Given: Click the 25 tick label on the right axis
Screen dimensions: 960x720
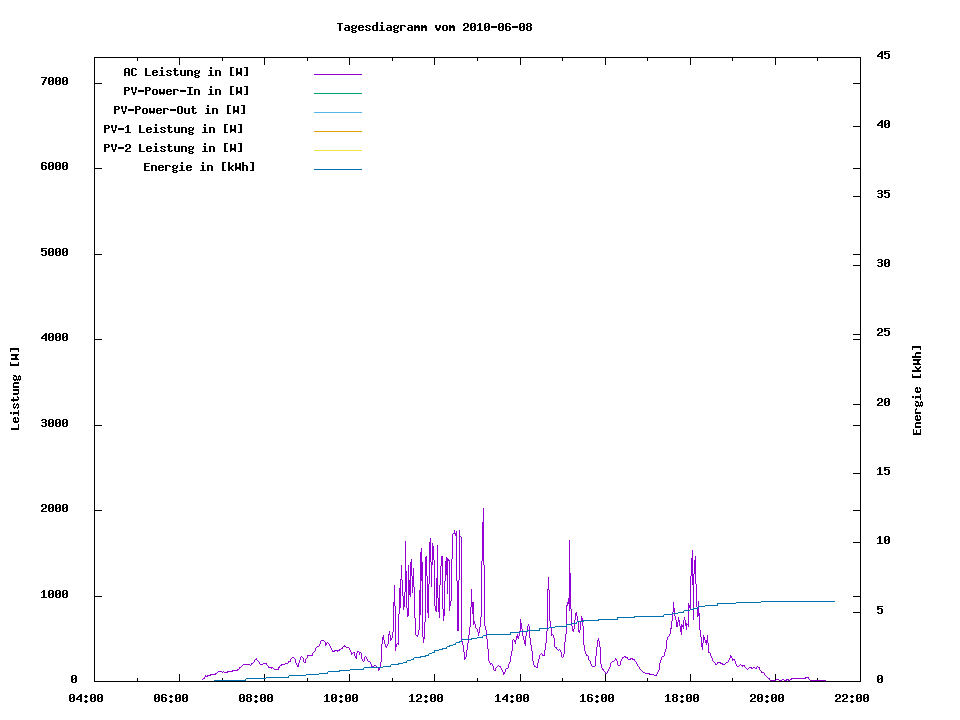Looking at the screenshot, I should tap(883, 333).
